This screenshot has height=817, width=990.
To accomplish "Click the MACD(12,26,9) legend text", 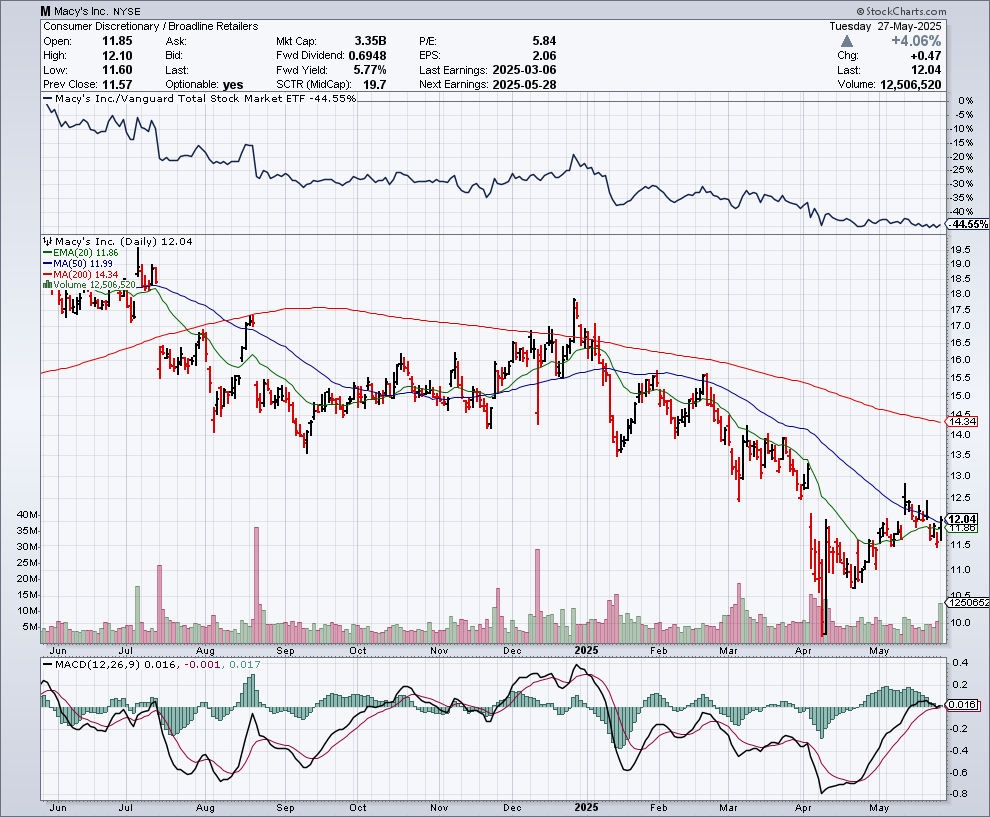I will coord(98,664).
